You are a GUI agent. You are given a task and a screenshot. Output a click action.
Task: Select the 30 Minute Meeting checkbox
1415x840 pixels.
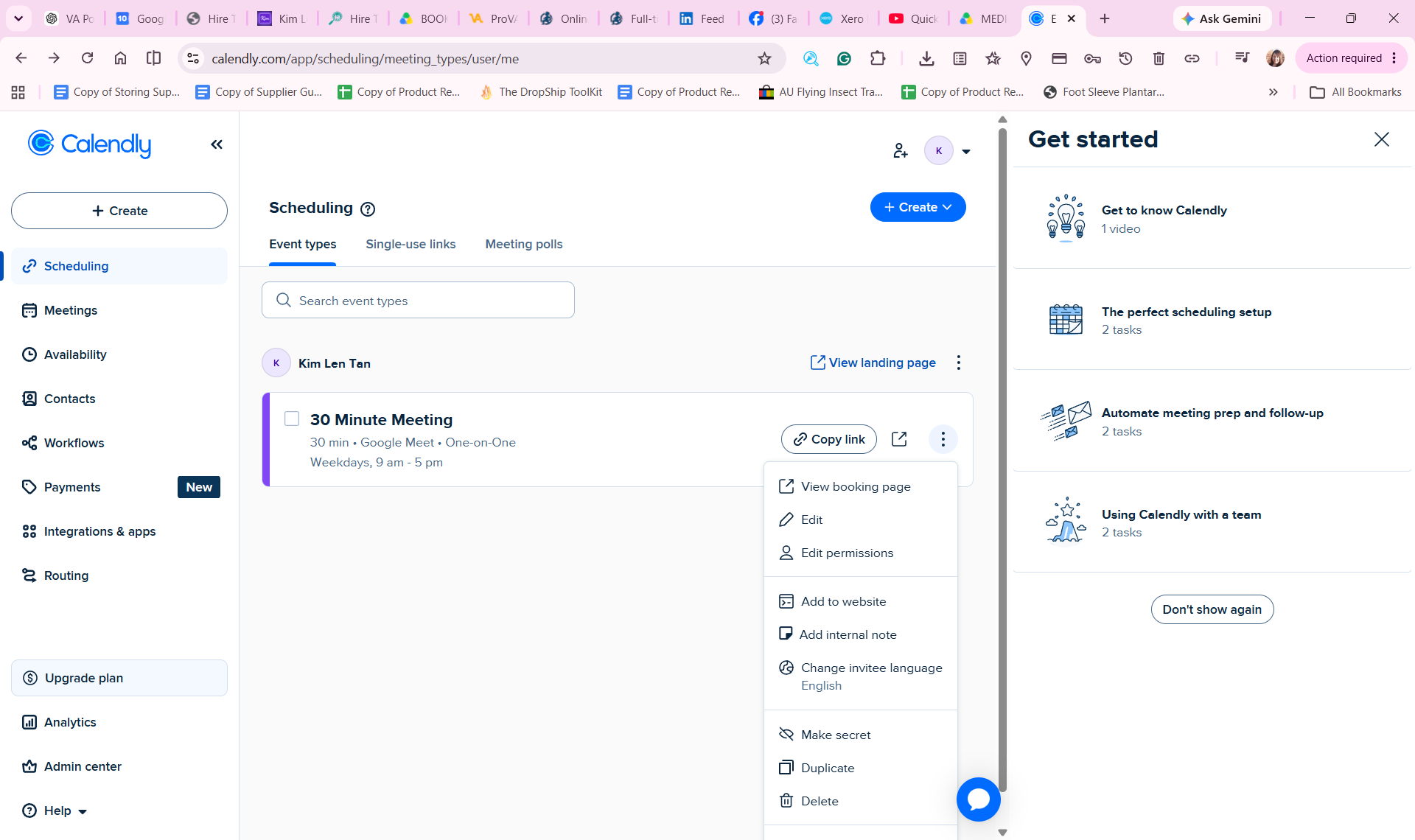click(292, 419)
